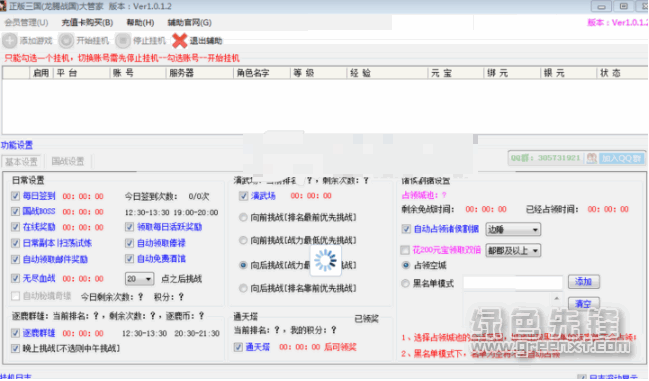The image size is (649, 381).
Task: Click the blacklist name input field
Action: point(513,283)
